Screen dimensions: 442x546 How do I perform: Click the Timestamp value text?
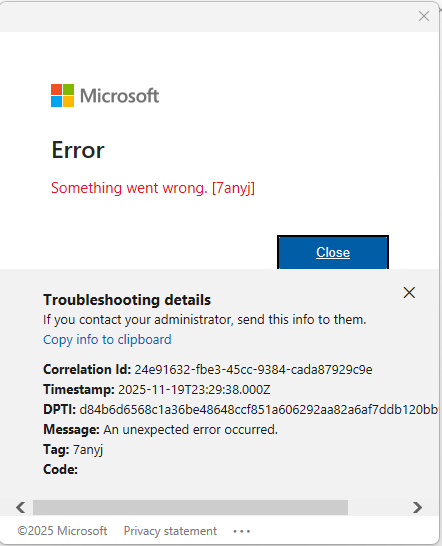coord(194,390)
